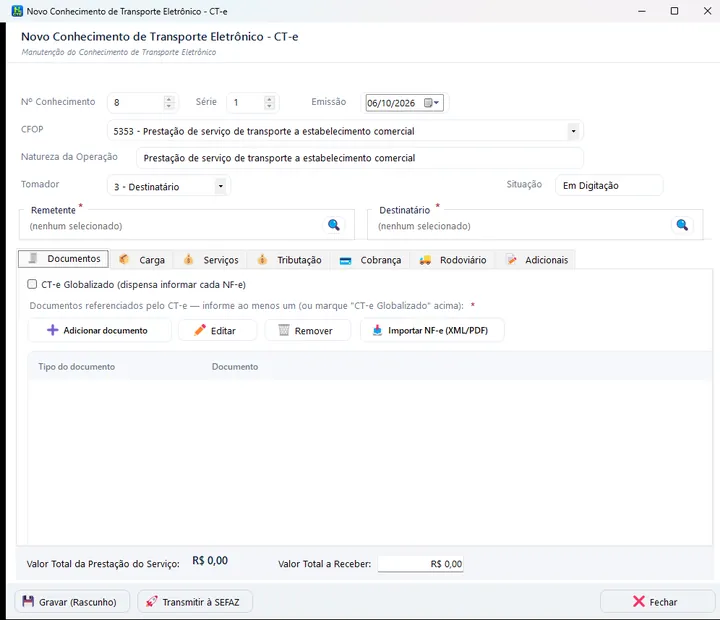720x620 pixels.
Task: Expand the CFOP dropdown arrow
Action: [573, 131]
